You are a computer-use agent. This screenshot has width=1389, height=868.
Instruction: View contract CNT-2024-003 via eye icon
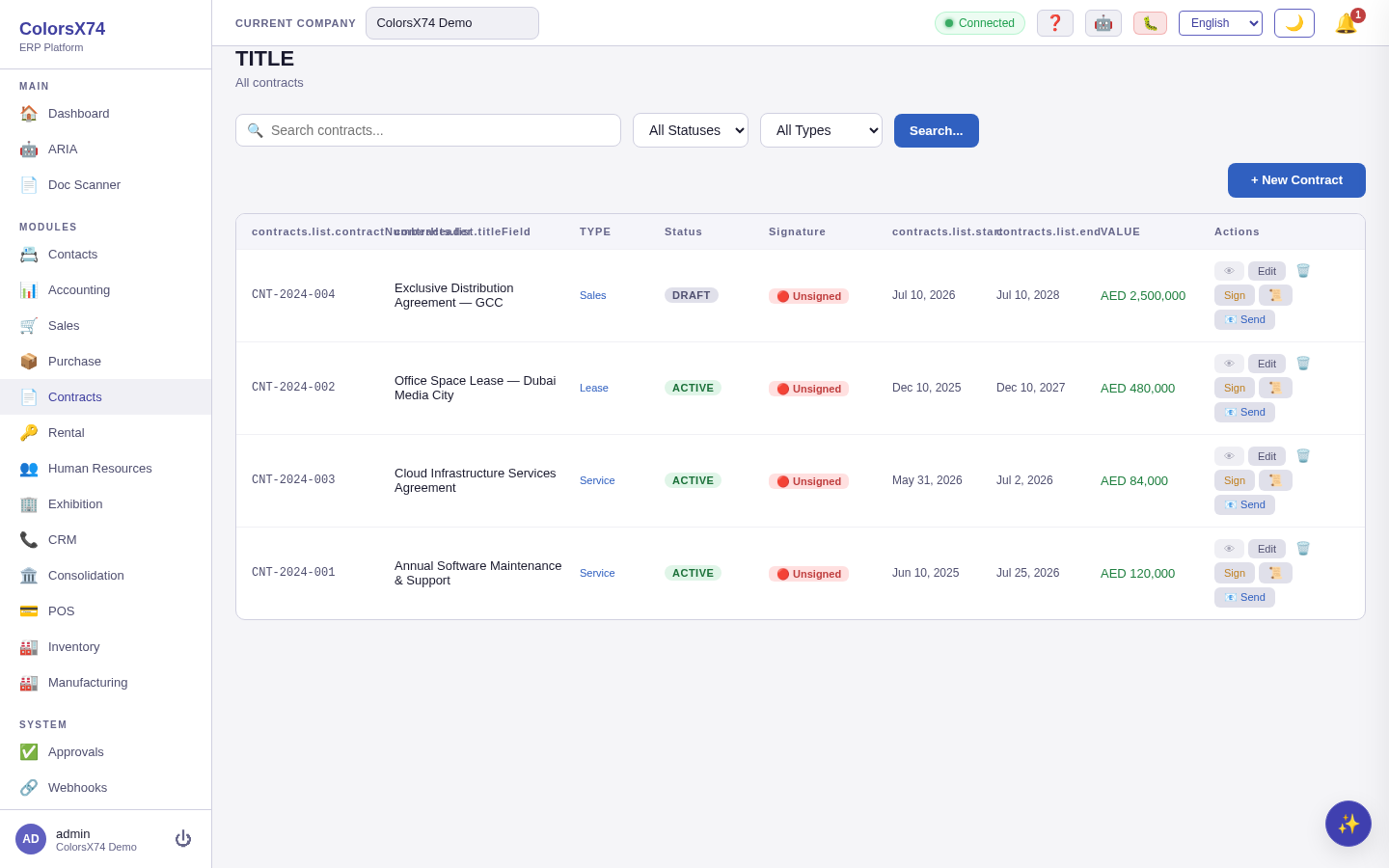point(1229,456)
